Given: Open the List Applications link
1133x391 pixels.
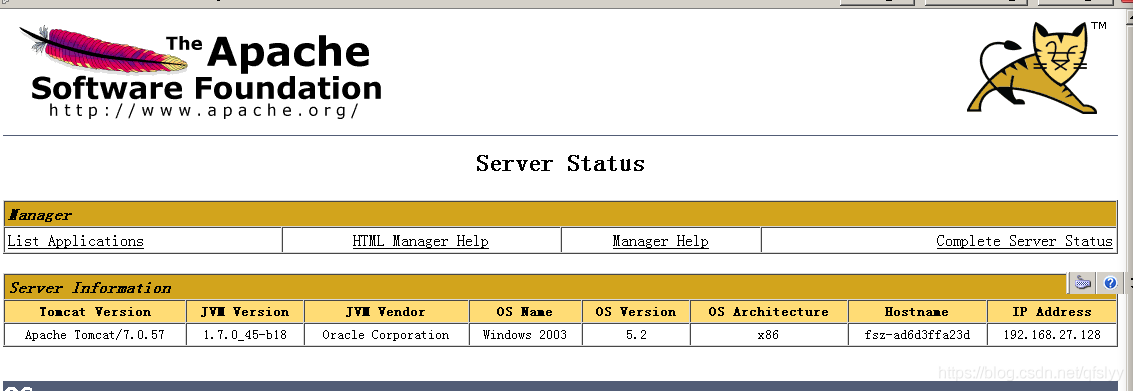Looking at the screenshot, I should 75,241.
